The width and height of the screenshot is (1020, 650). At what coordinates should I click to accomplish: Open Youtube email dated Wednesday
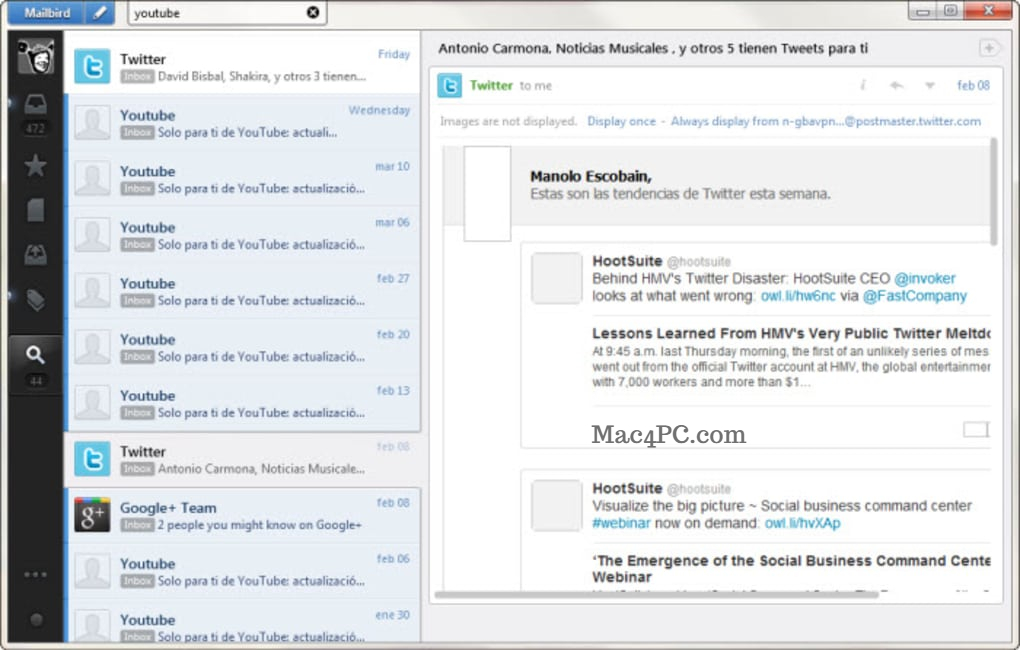tap(243, 123)
